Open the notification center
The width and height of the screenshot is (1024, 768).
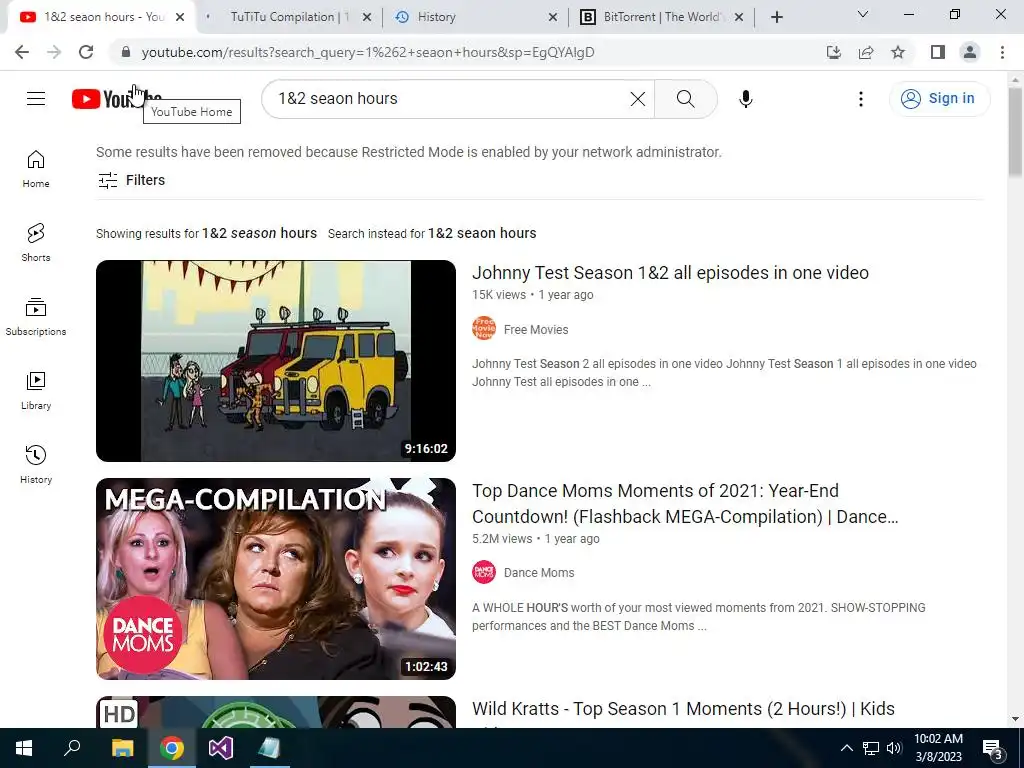coord(993,749)
